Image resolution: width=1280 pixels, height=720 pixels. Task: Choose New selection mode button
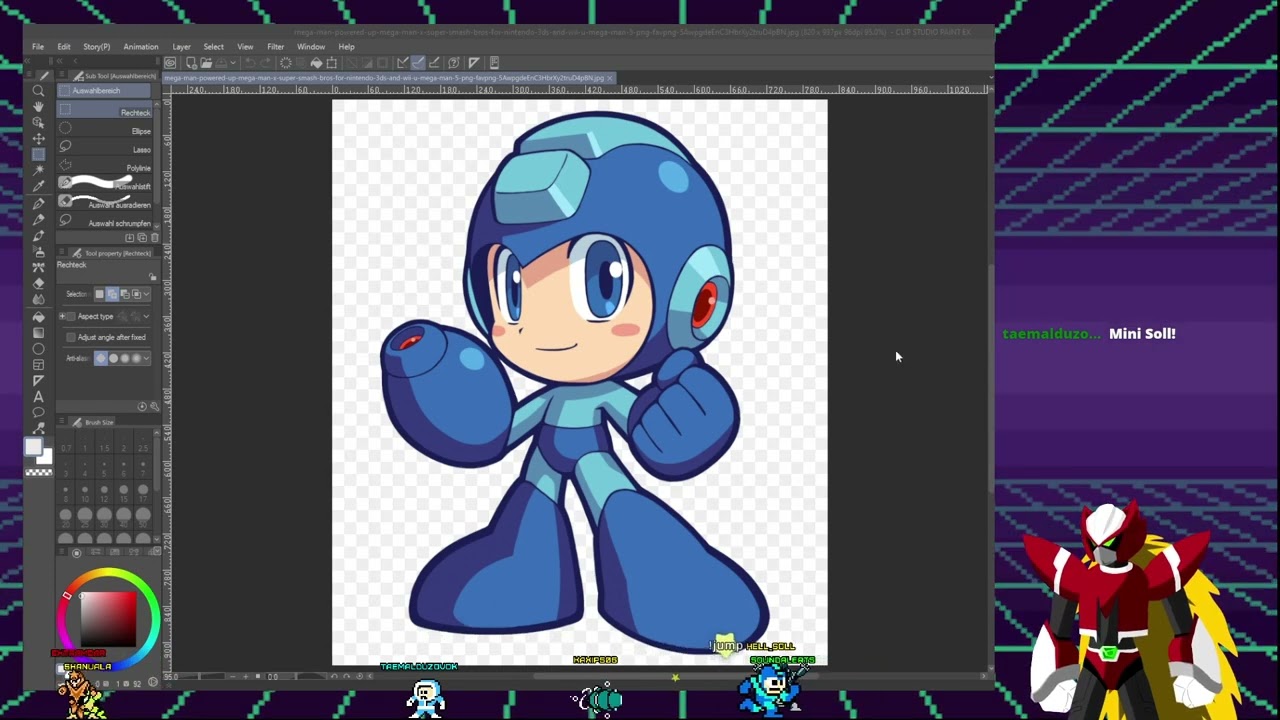click(x=99, y=294)
